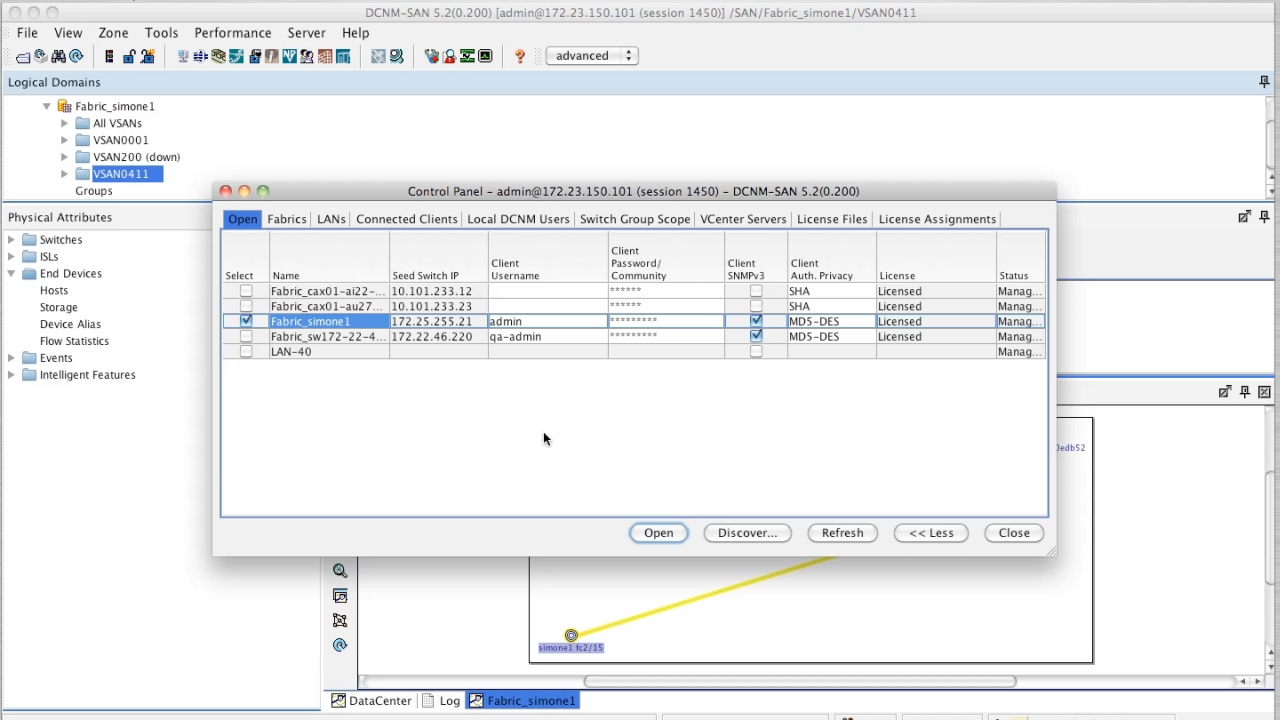This screenshot has width=1280, height=720.
Task: Click the close-pane icon above the map
Action: click(1265, 392)
